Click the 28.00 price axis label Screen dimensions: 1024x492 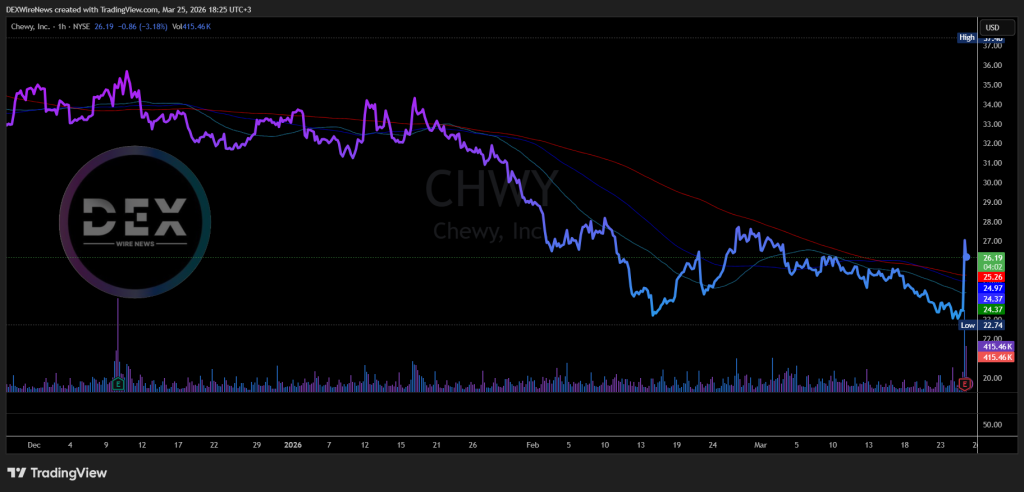993,222
